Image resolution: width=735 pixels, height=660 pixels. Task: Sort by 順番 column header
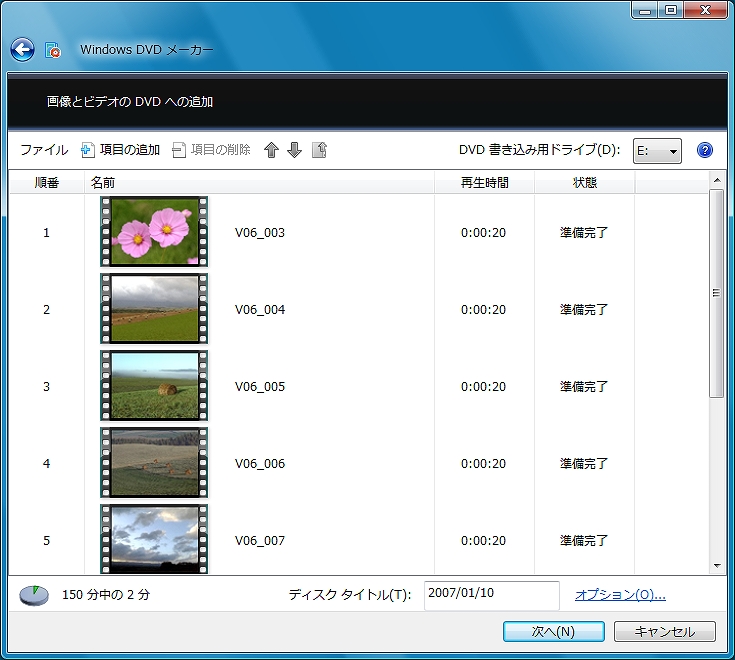coord(47,182)
